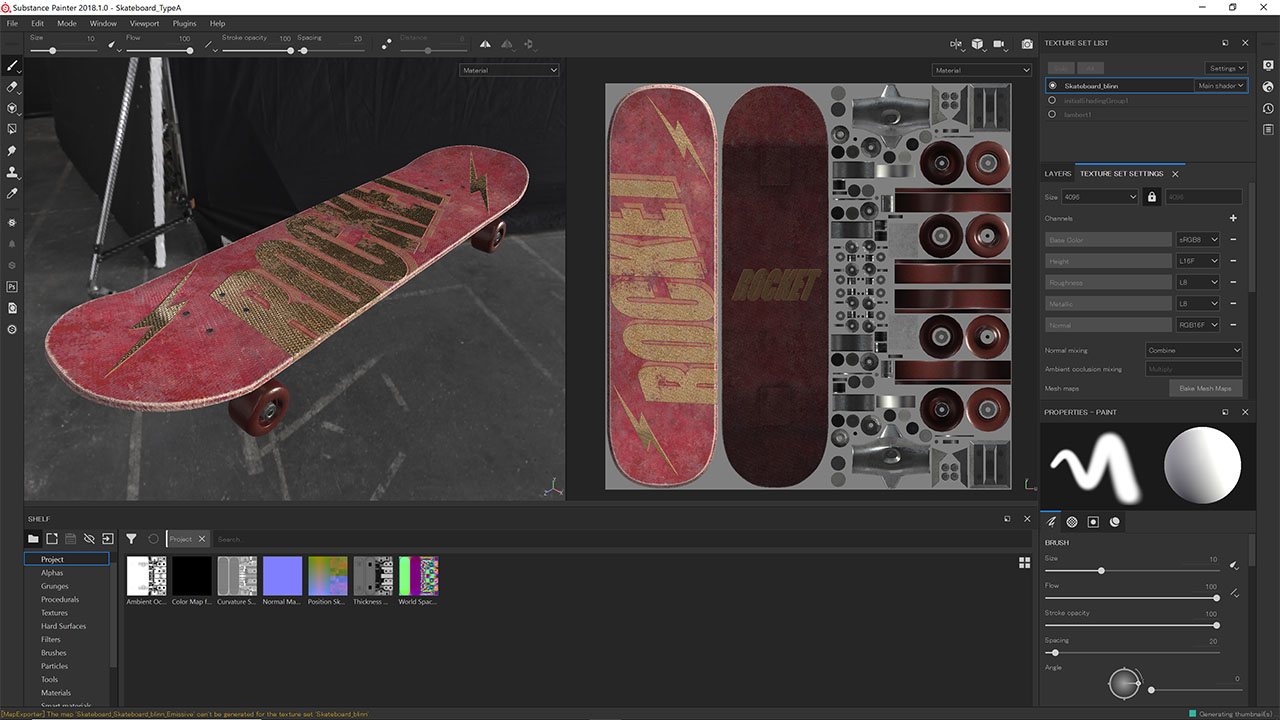Adjust Brush Flow slider in properties panel
The width and height of the screenshot is (1280, 720).
point(1130,598)
